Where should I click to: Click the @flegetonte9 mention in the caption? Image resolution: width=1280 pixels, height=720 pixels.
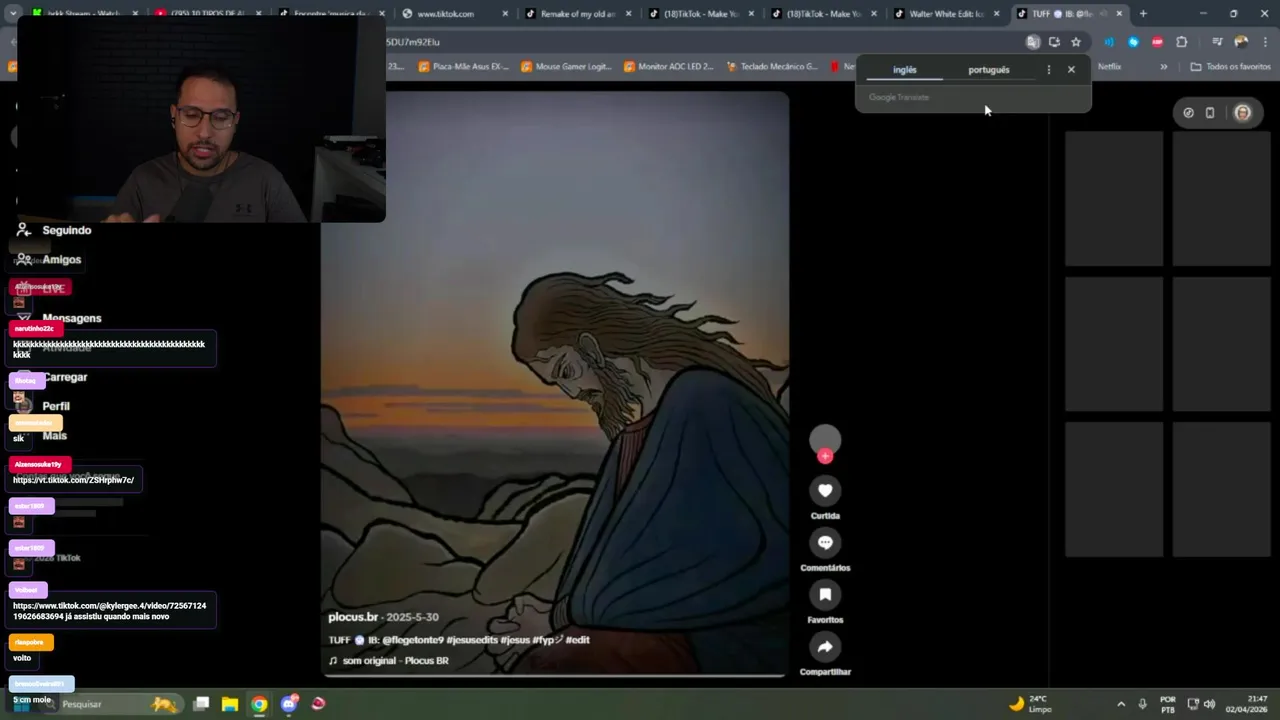click(412, 640)
